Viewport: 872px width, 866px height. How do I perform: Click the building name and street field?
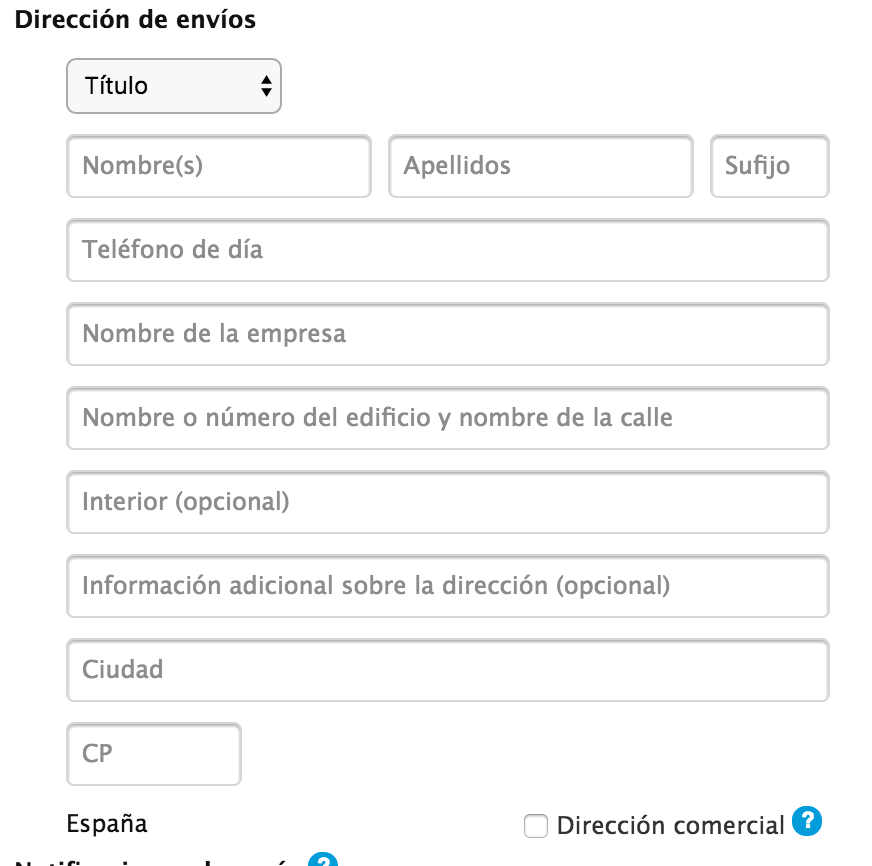[x=447, y=418]
